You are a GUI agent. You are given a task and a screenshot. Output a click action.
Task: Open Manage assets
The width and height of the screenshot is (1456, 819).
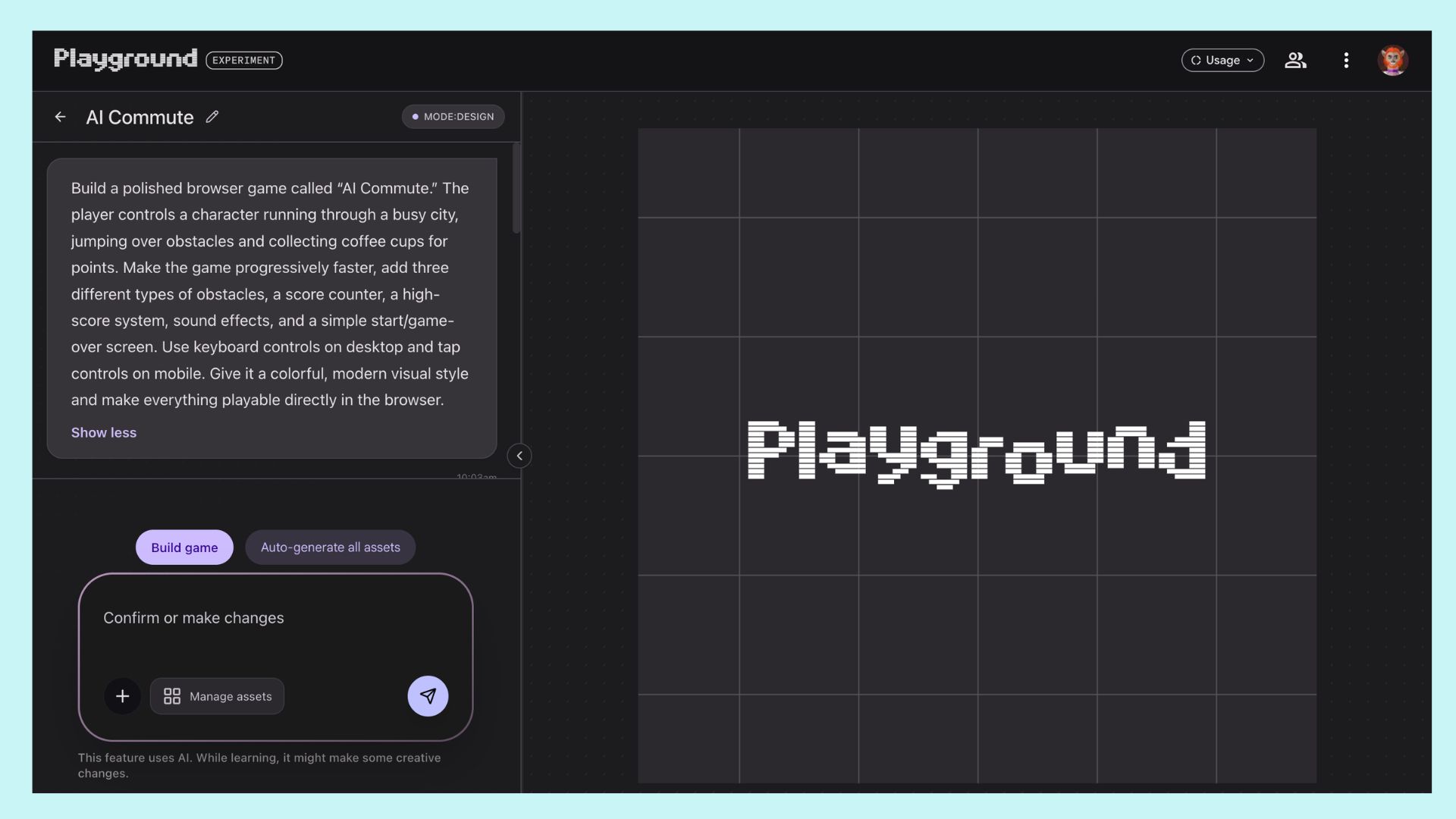(x=217, y=696)
